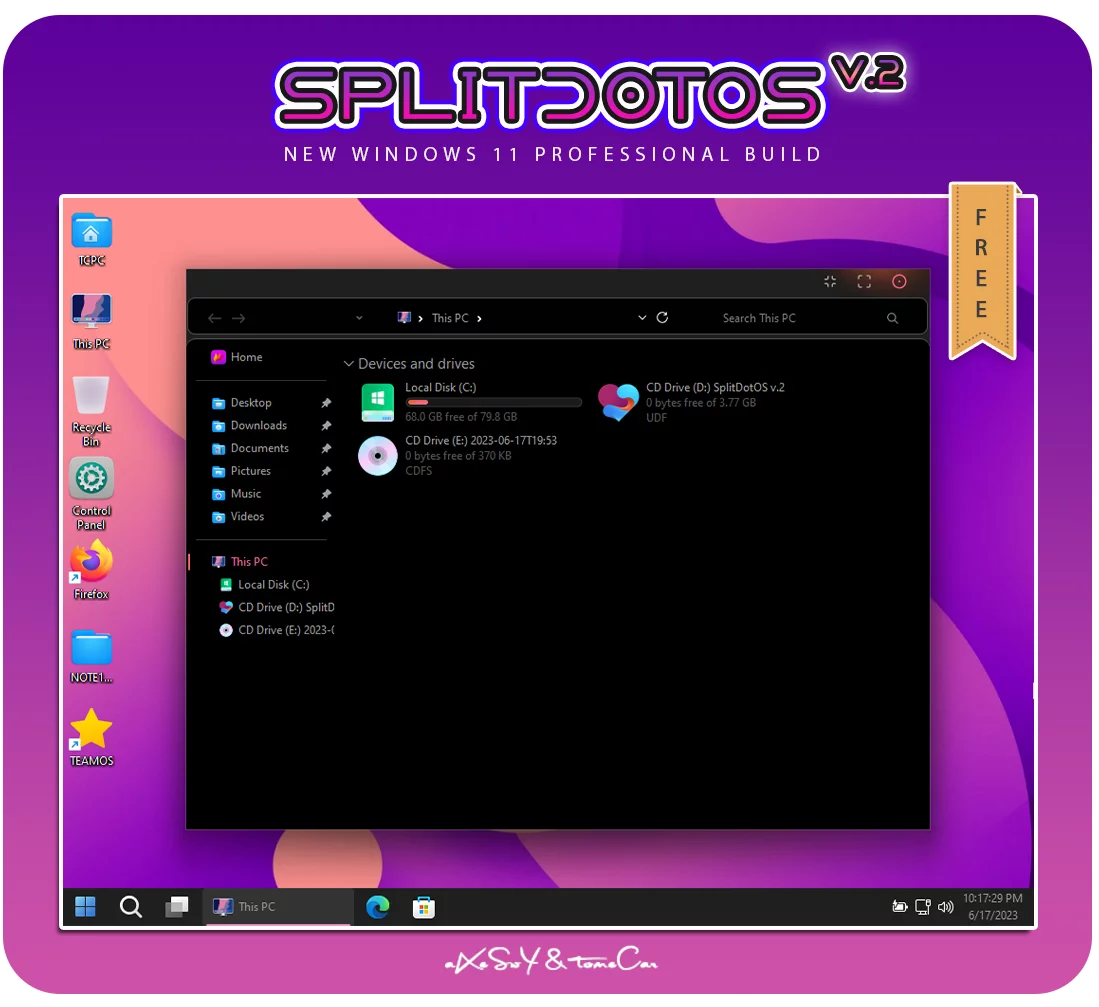
Task: Open taskbar search magnifier
Action: [x=130, y=907]
